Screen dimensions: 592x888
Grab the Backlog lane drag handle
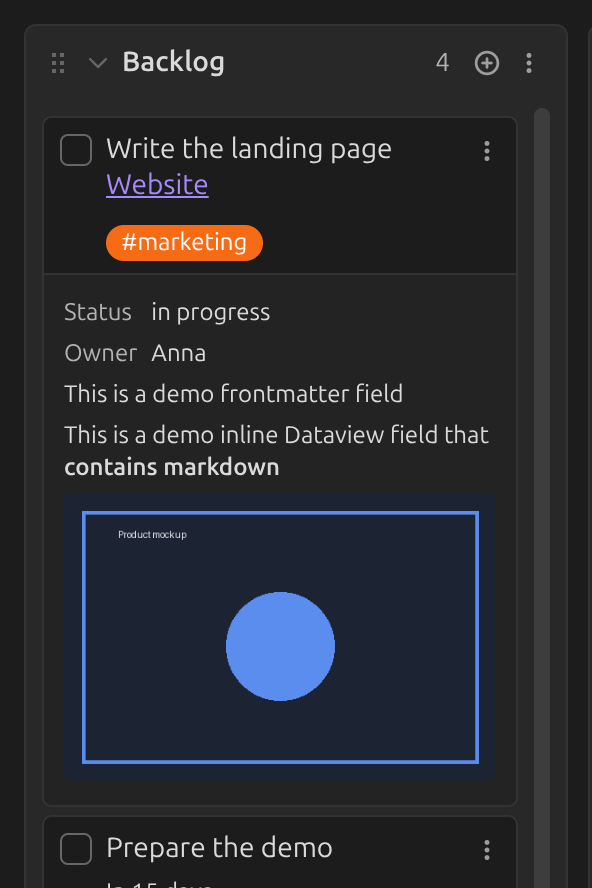coord(58,63)
